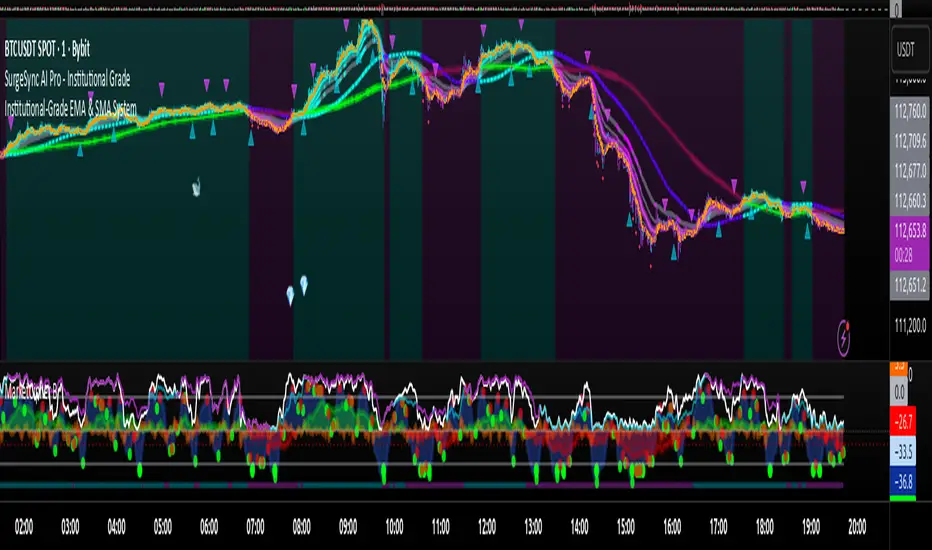Image resolution: width=932 pixels, height=550 pixels.
Task: Click the BTCUSDT SPOT symbol title
Action: [69, 50]
